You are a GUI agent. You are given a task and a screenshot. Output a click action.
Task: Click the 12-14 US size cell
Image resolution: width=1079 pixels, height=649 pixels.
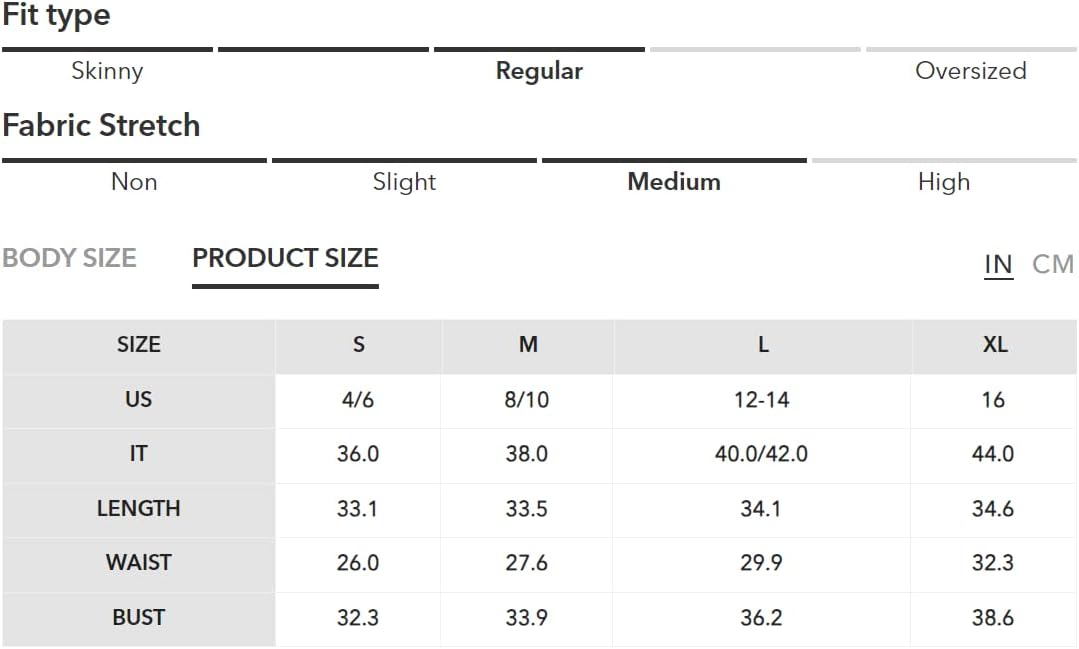[761, 400]
